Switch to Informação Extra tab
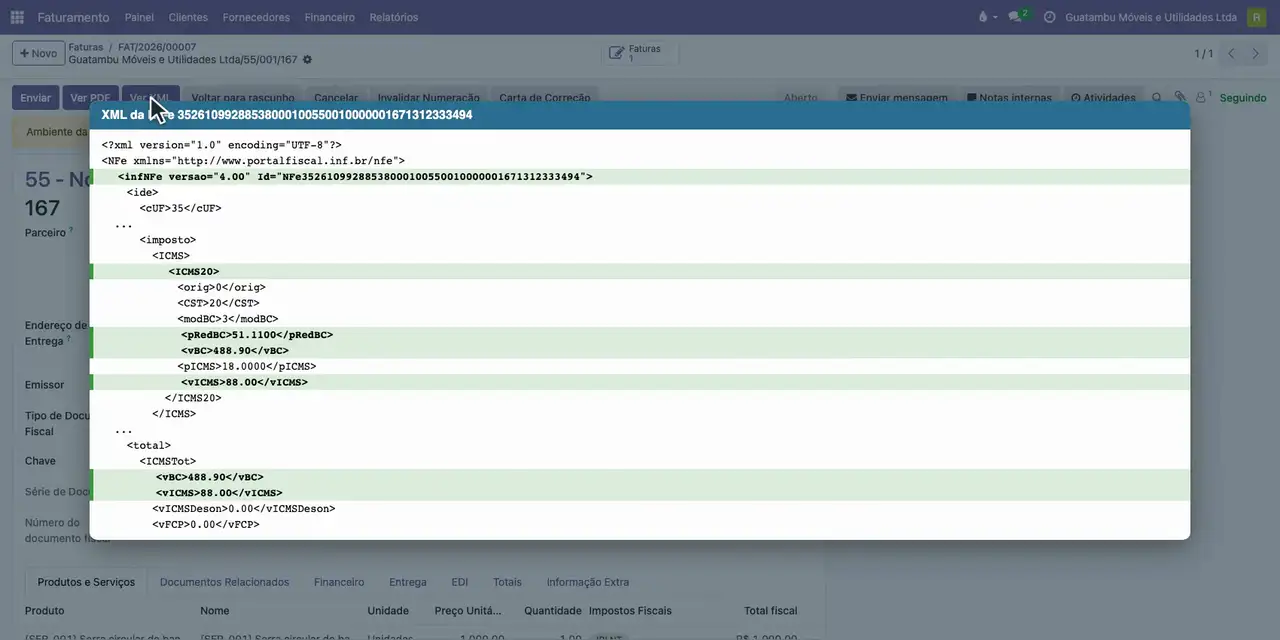 click(587, 582)
